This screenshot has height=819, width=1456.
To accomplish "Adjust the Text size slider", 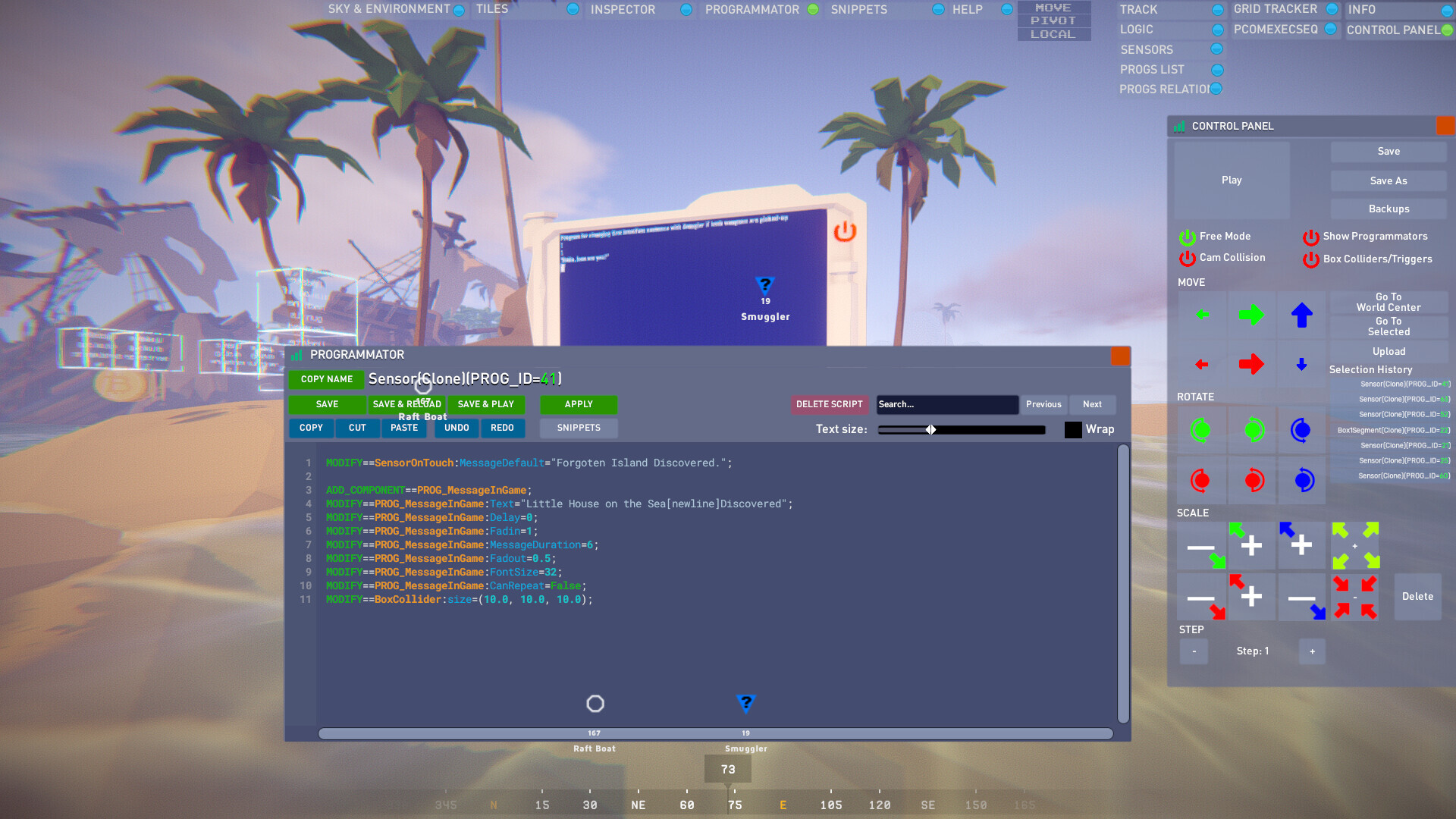I will pyautogui.click(x=931, y=429).
